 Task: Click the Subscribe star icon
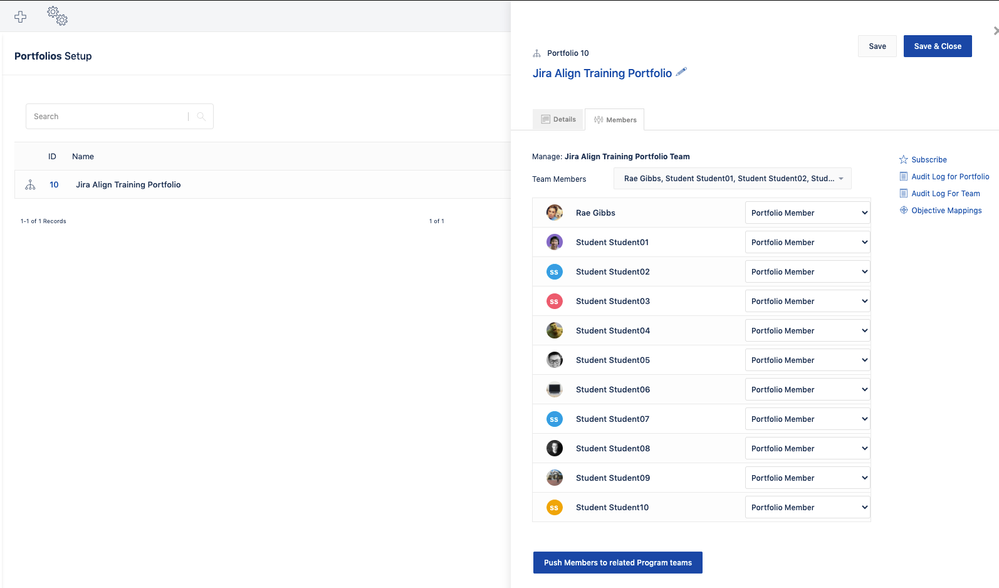point(903,160)
